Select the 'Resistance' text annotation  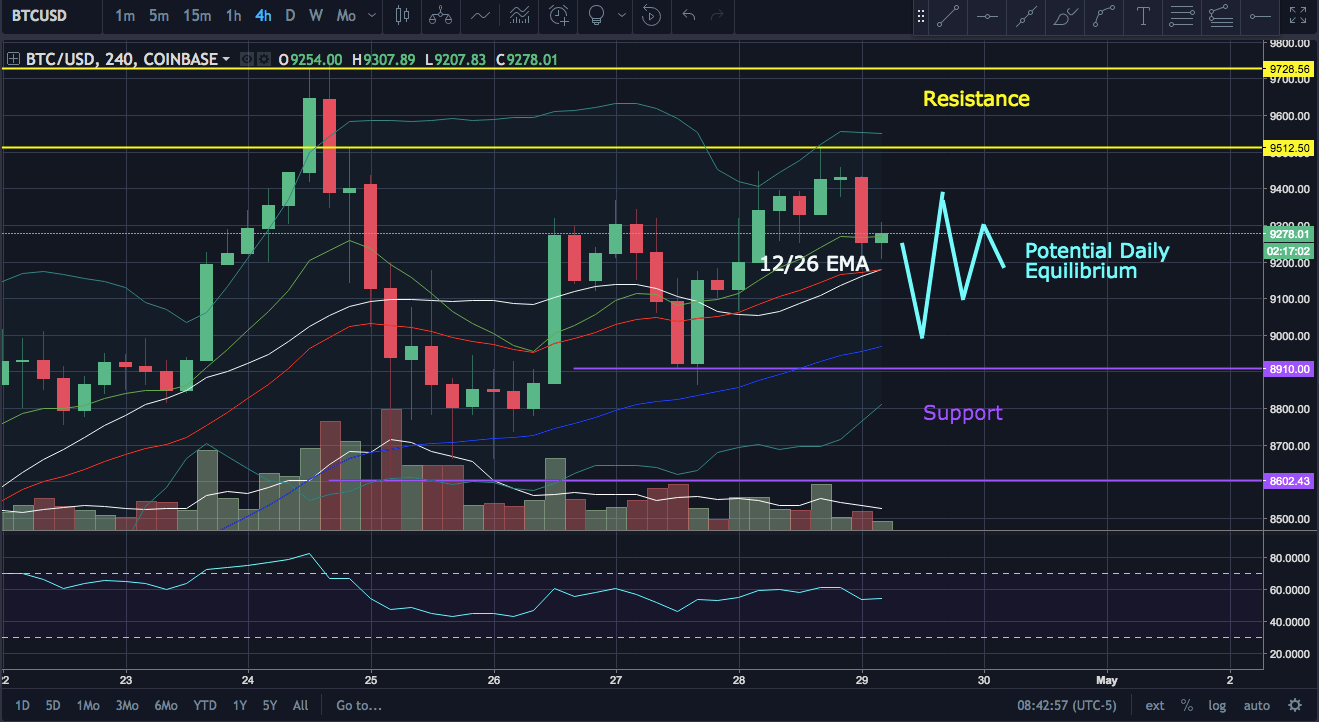[976, 99]
